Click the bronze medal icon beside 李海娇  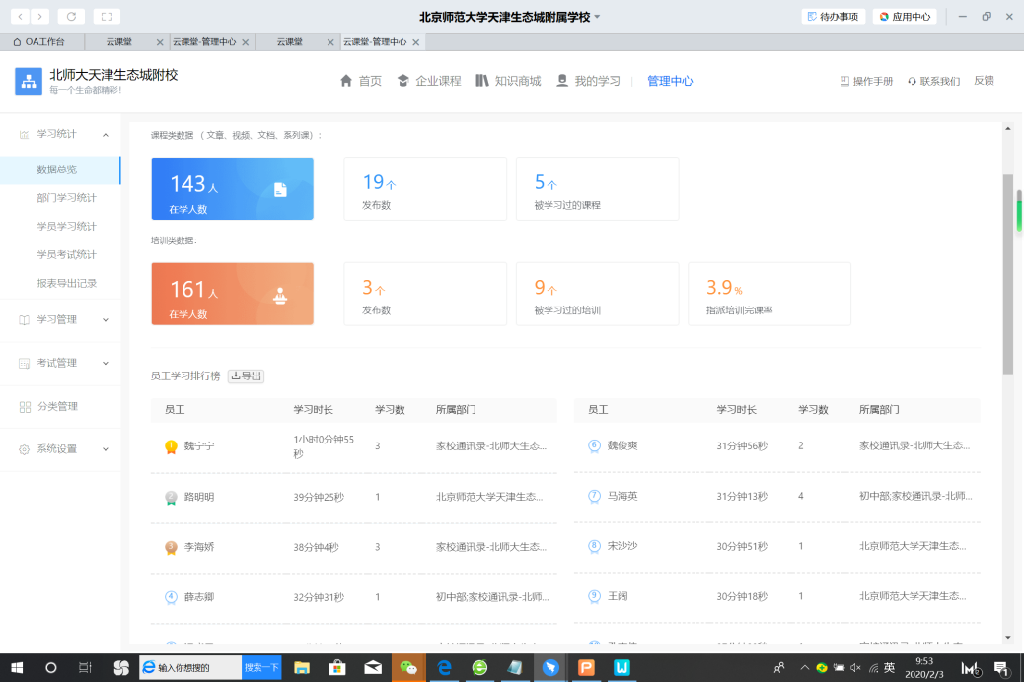(x=171, y=547)
